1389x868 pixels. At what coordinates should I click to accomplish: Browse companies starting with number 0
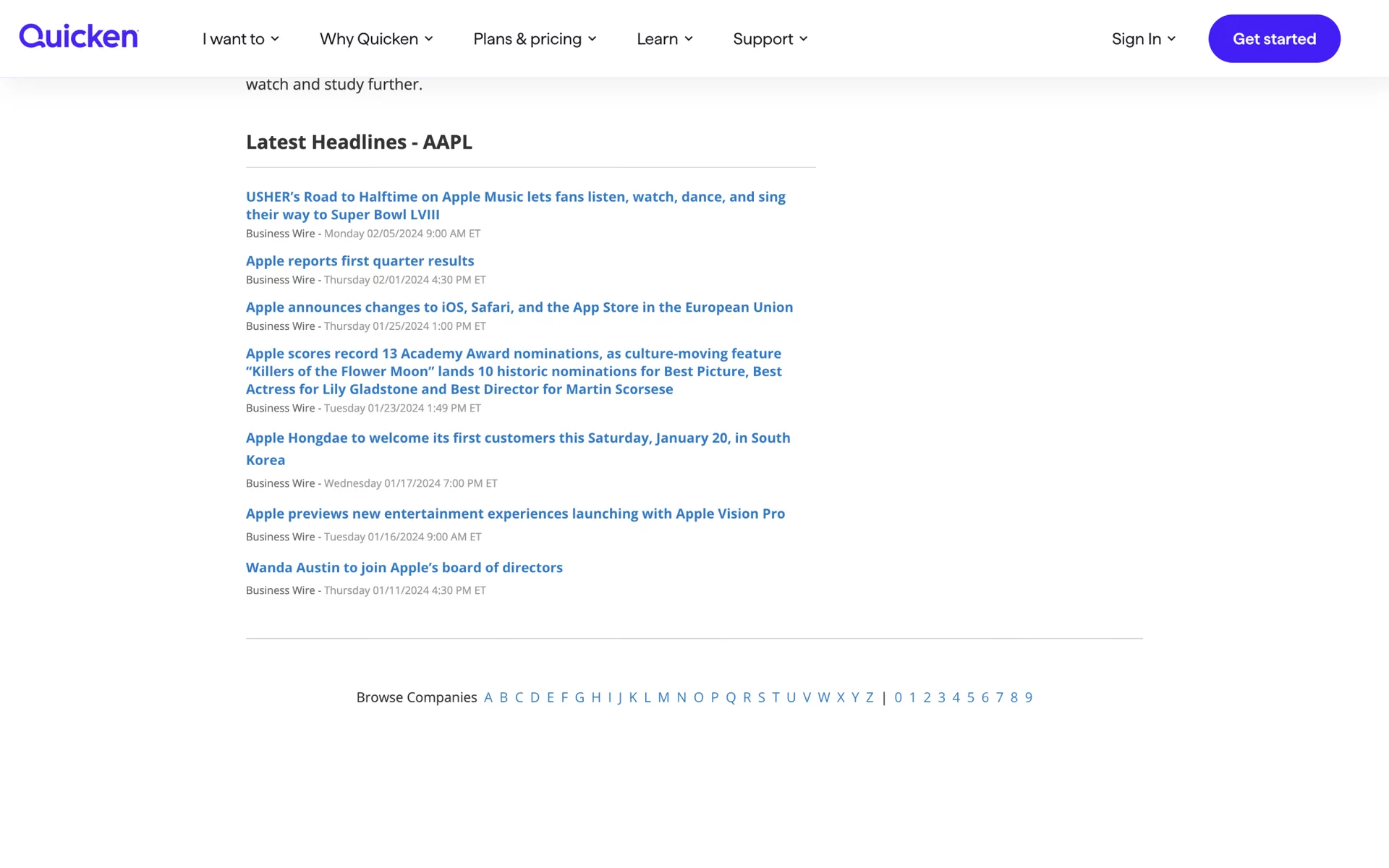click(x=898, y=697)
